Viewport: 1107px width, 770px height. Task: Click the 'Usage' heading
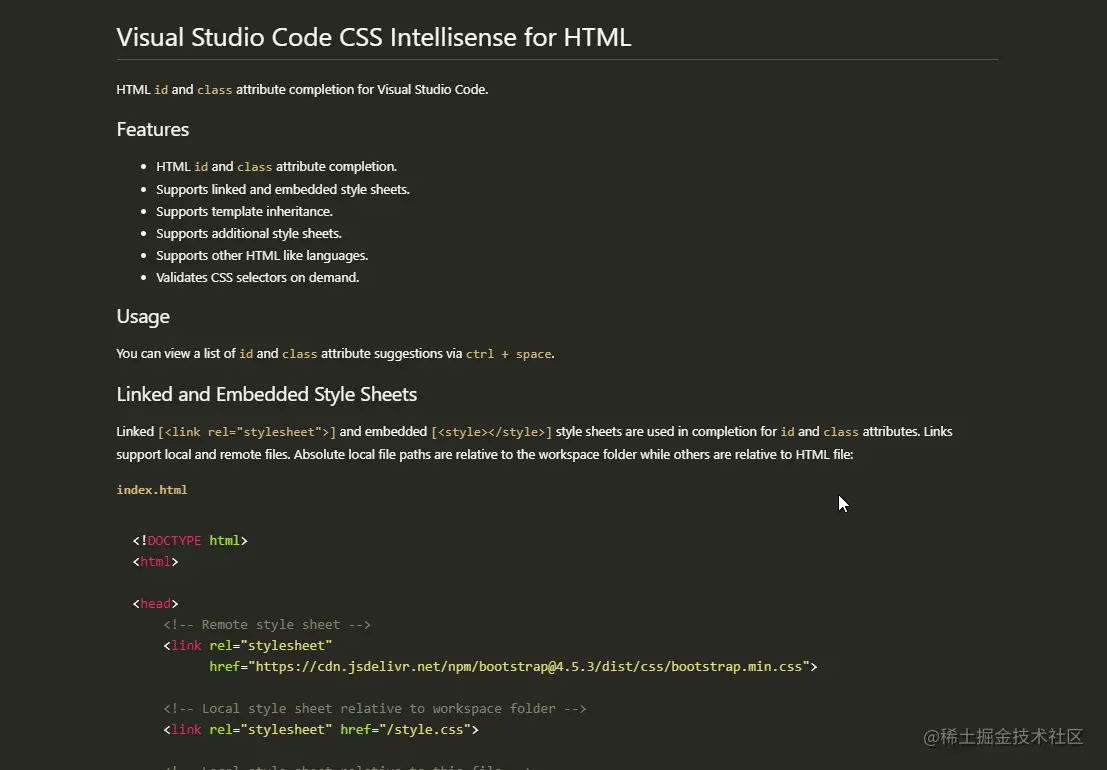pyautogui.click(x=143, y=317)
